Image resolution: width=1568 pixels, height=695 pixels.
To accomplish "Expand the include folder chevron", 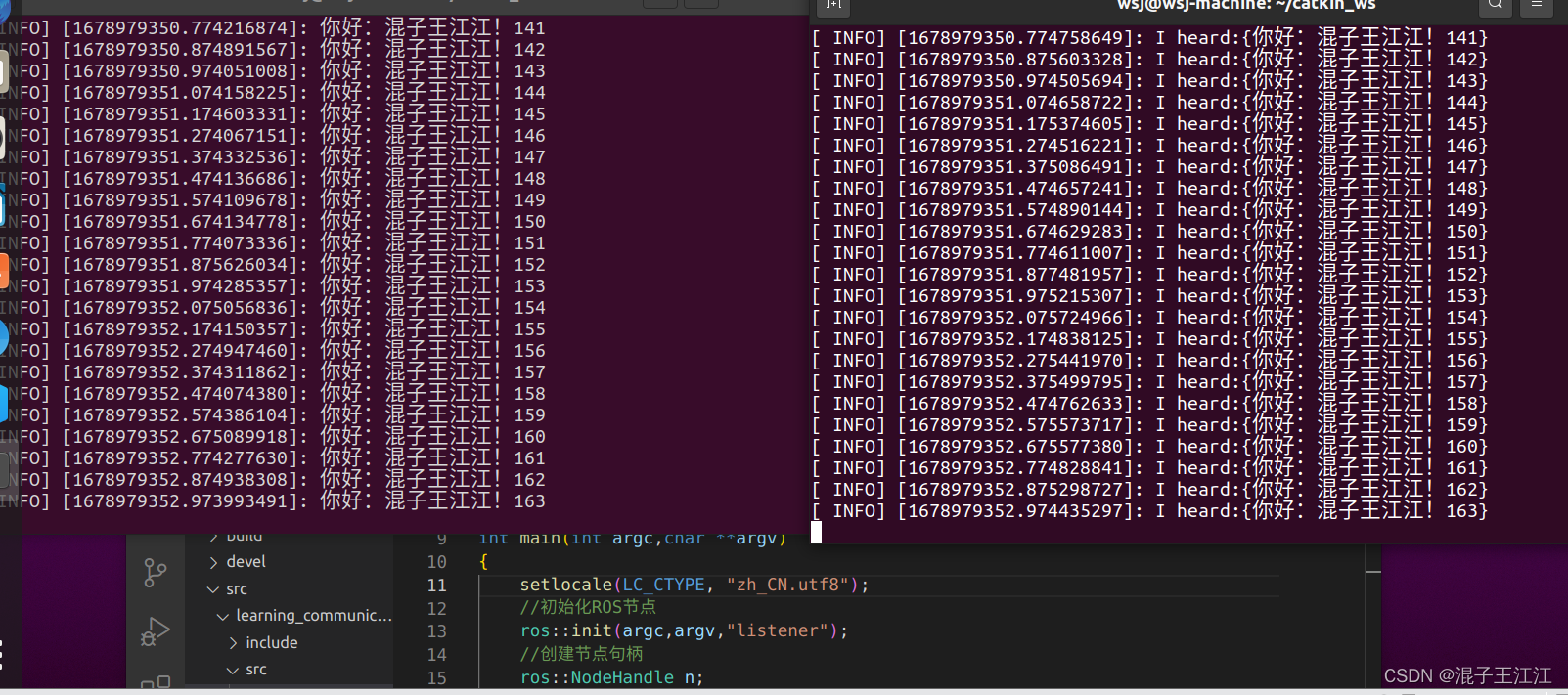I will tap(233, 643).
